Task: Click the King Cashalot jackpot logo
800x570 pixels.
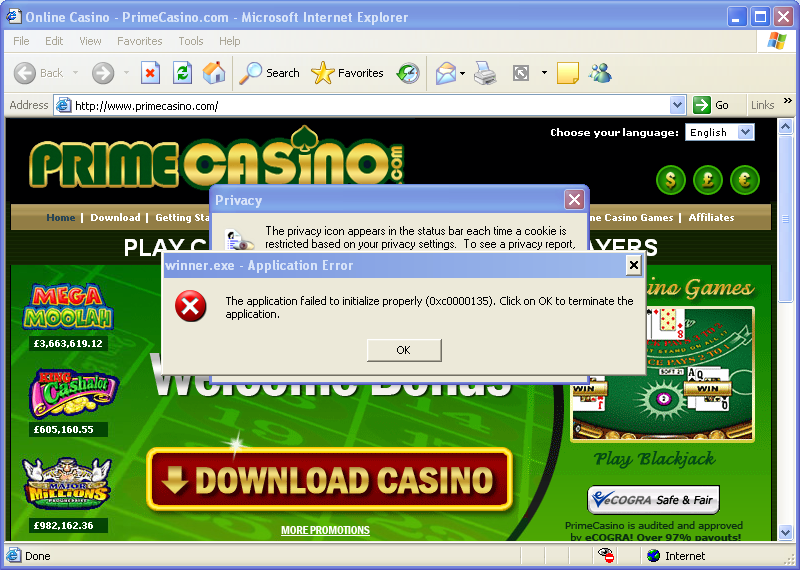Action: pos(73,393)
